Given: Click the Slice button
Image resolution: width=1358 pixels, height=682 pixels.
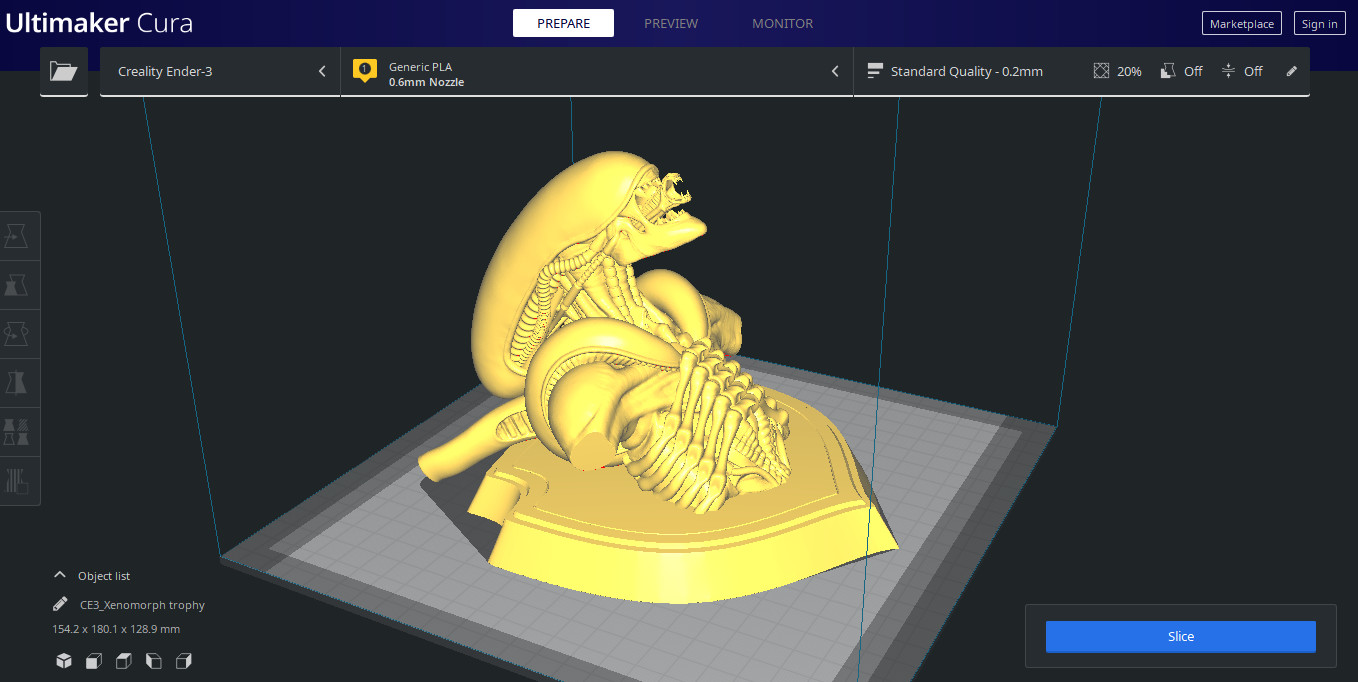Looking at the screenshot, I should click(x=1180, y=636).
